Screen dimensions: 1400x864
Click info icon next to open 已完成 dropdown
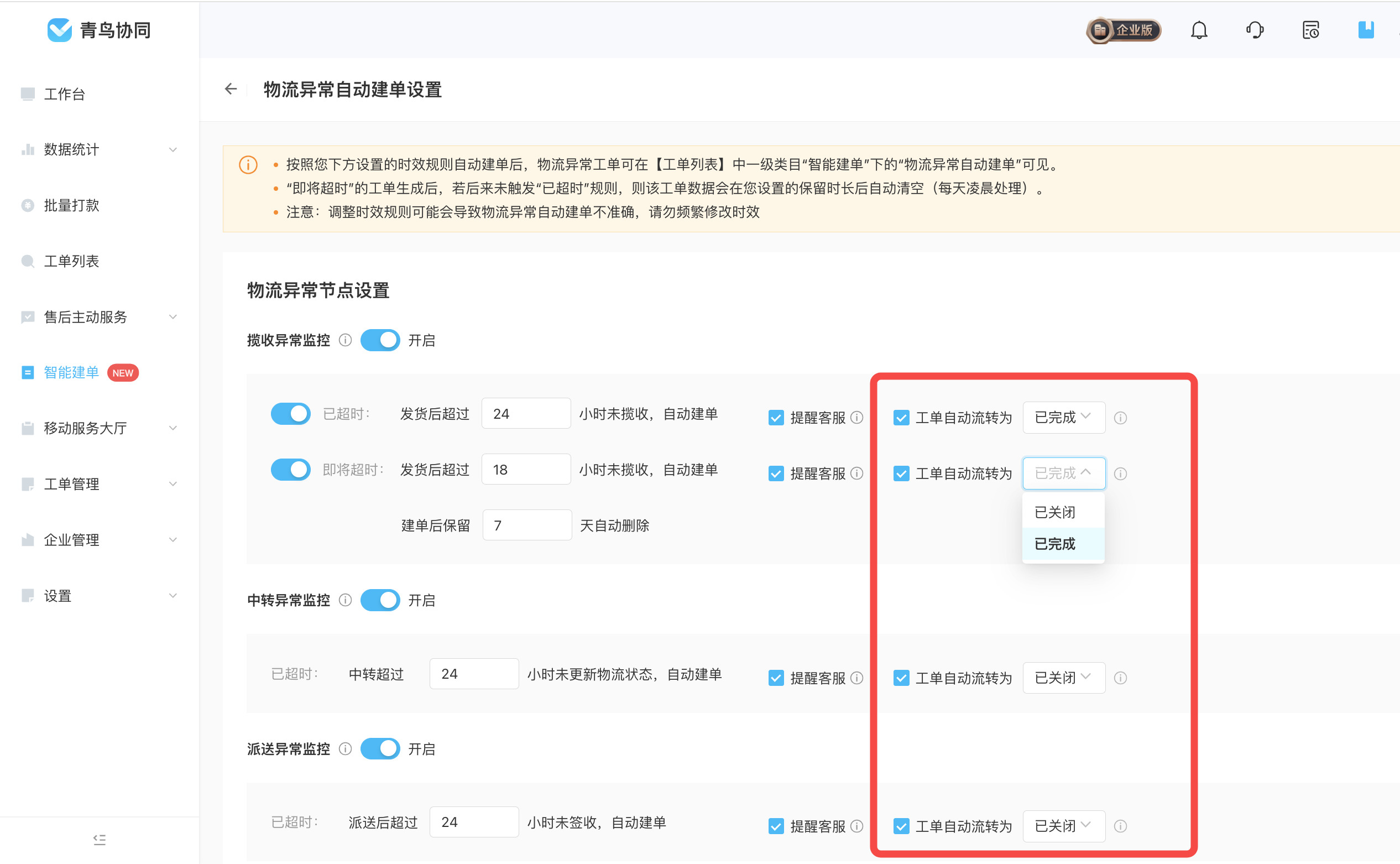[1121, 473]
